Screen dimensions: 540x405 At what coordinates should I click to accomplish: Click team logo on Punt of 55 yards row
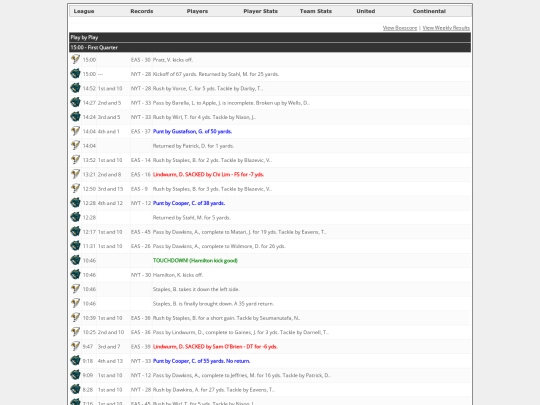[x=75, y=361]
